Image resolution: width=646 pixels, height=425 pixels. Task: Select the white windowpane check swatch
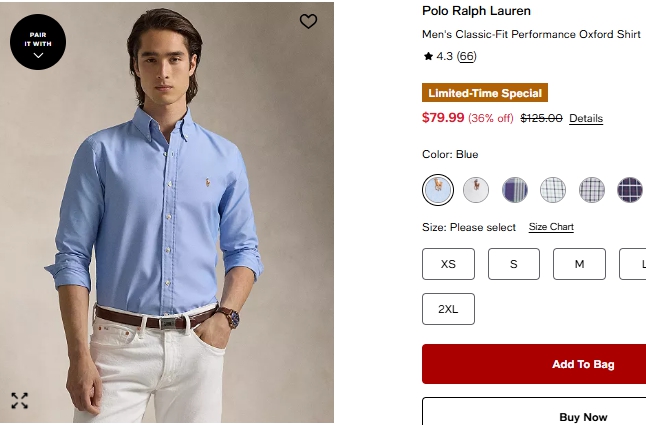coord(553,189)
